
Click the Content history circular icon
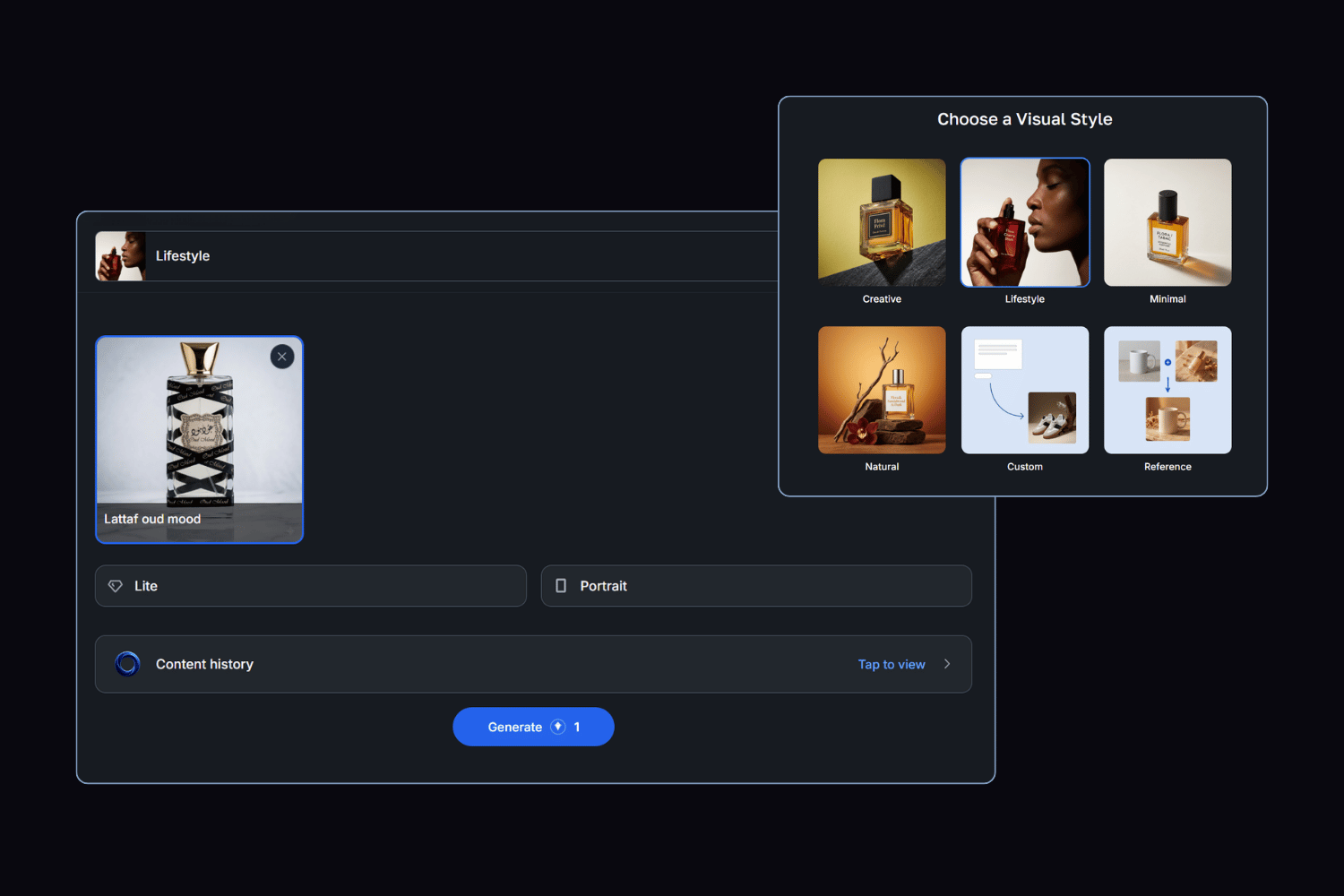coord(127,664)
